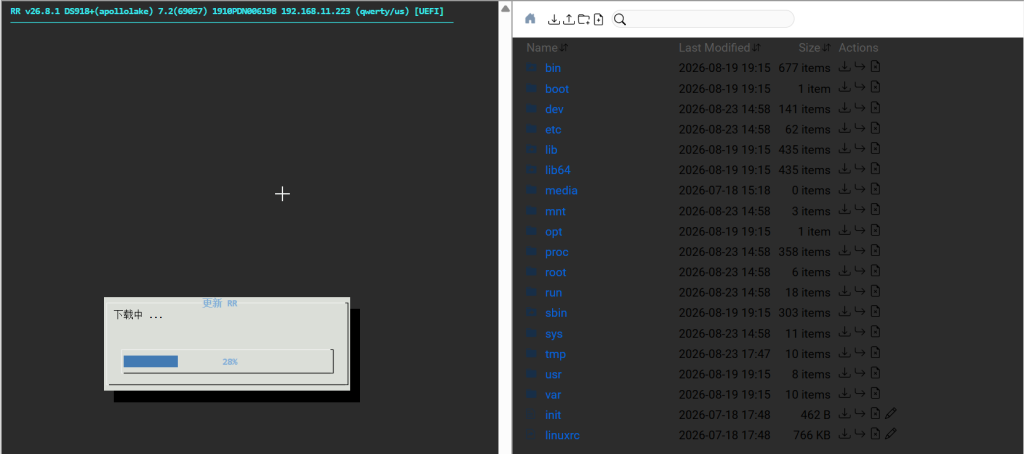Delete the sys folder
This screenshot has width=1024, height=454.
876,332
